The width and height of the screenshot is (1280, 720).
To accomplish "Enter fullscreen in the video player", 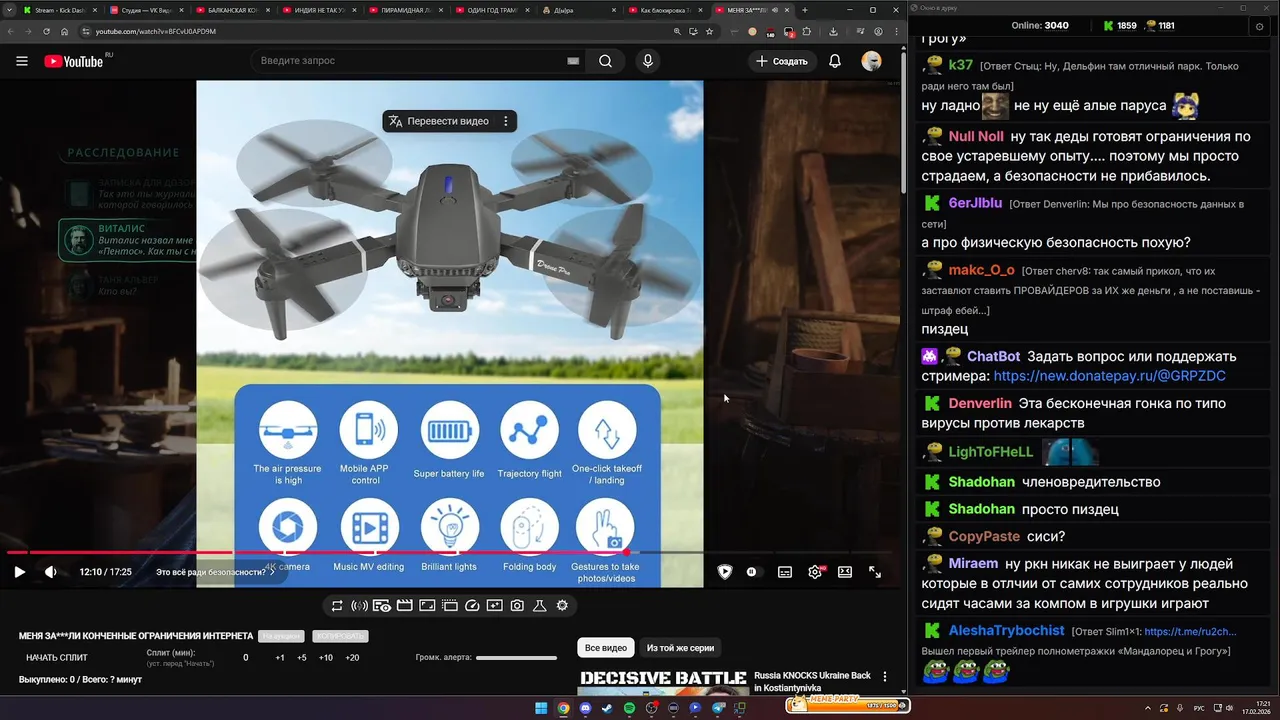I will (875, 572).
